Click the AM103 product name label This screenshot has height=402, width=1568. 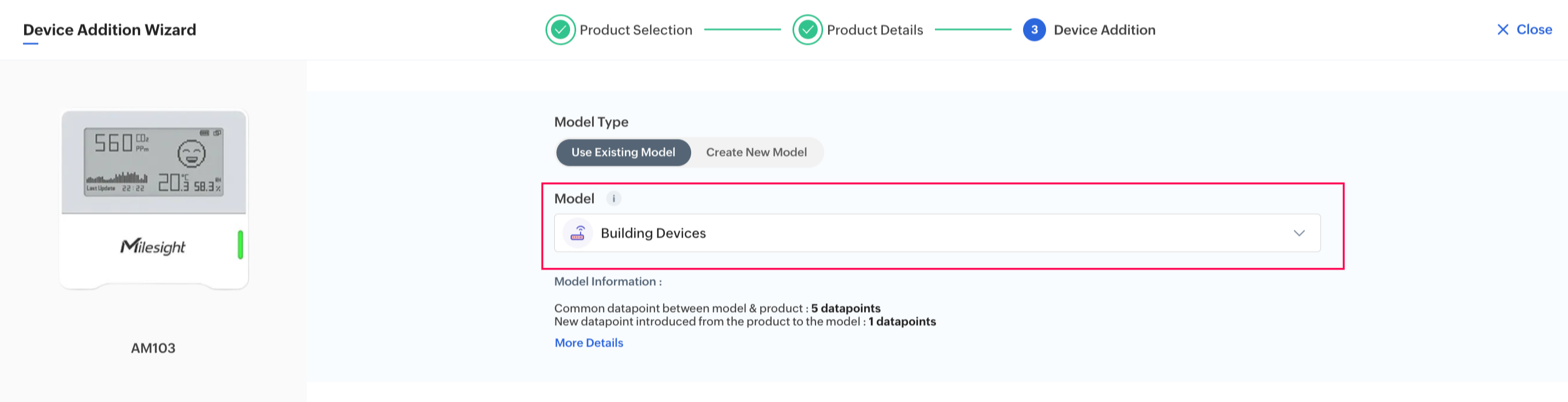(x=153, y=348)
